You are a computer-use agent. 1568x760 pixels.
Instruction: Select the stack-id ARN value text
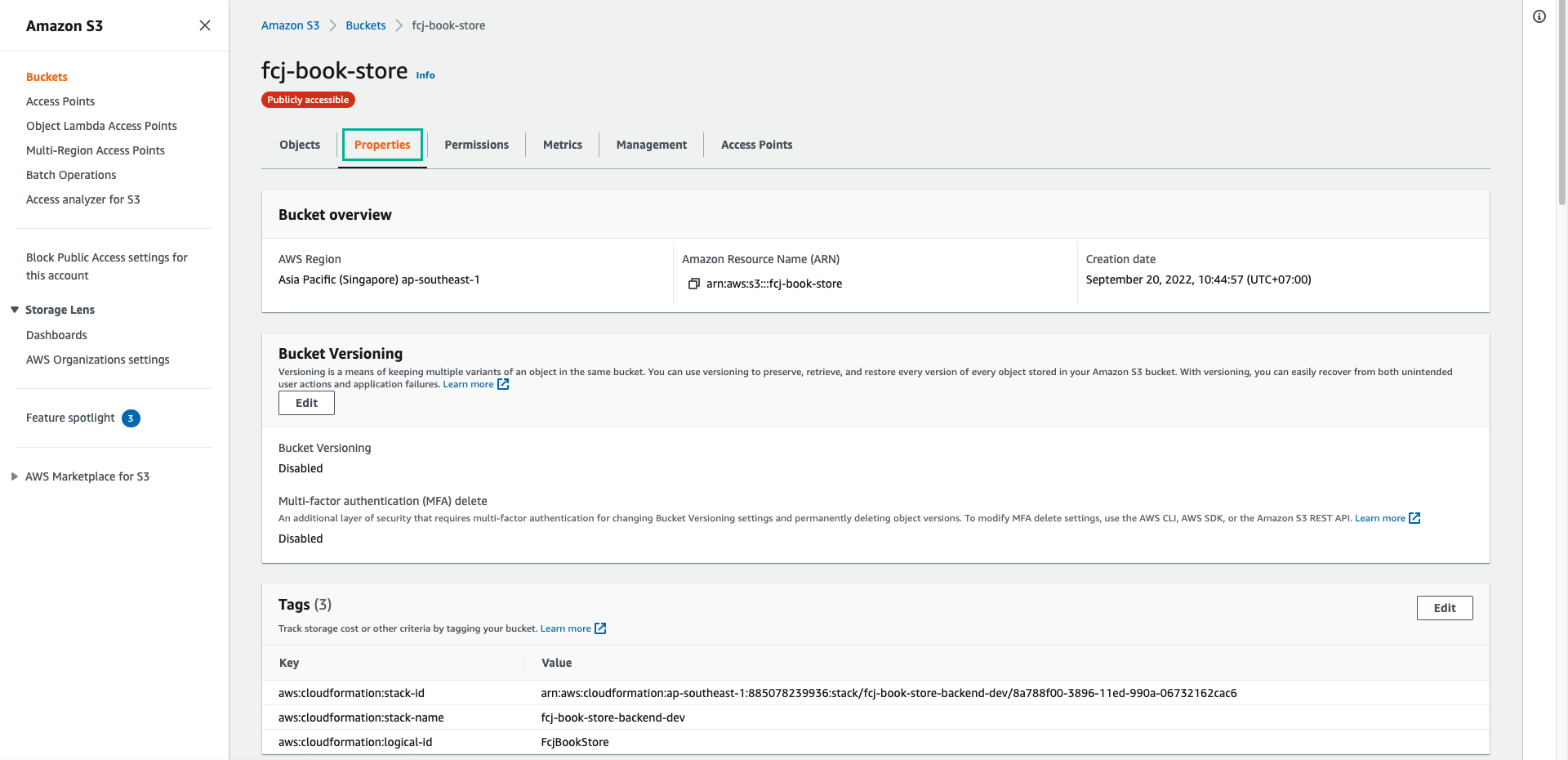(889, 693)
